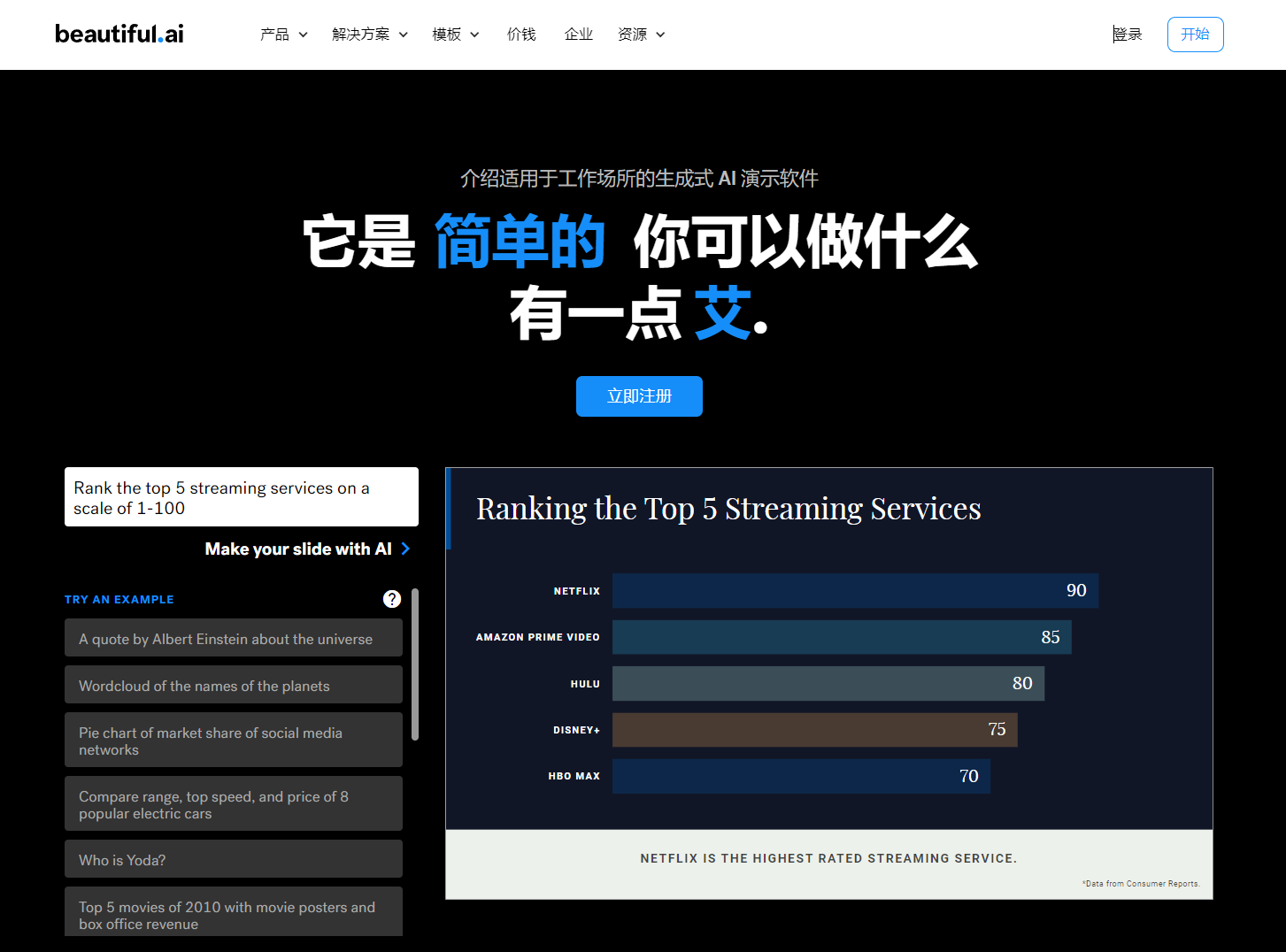Image resolution: width=1286 pixels, height=952 pixels.
Task: Expand the 解决方案 dropdown menu
Action: (369, 35)
